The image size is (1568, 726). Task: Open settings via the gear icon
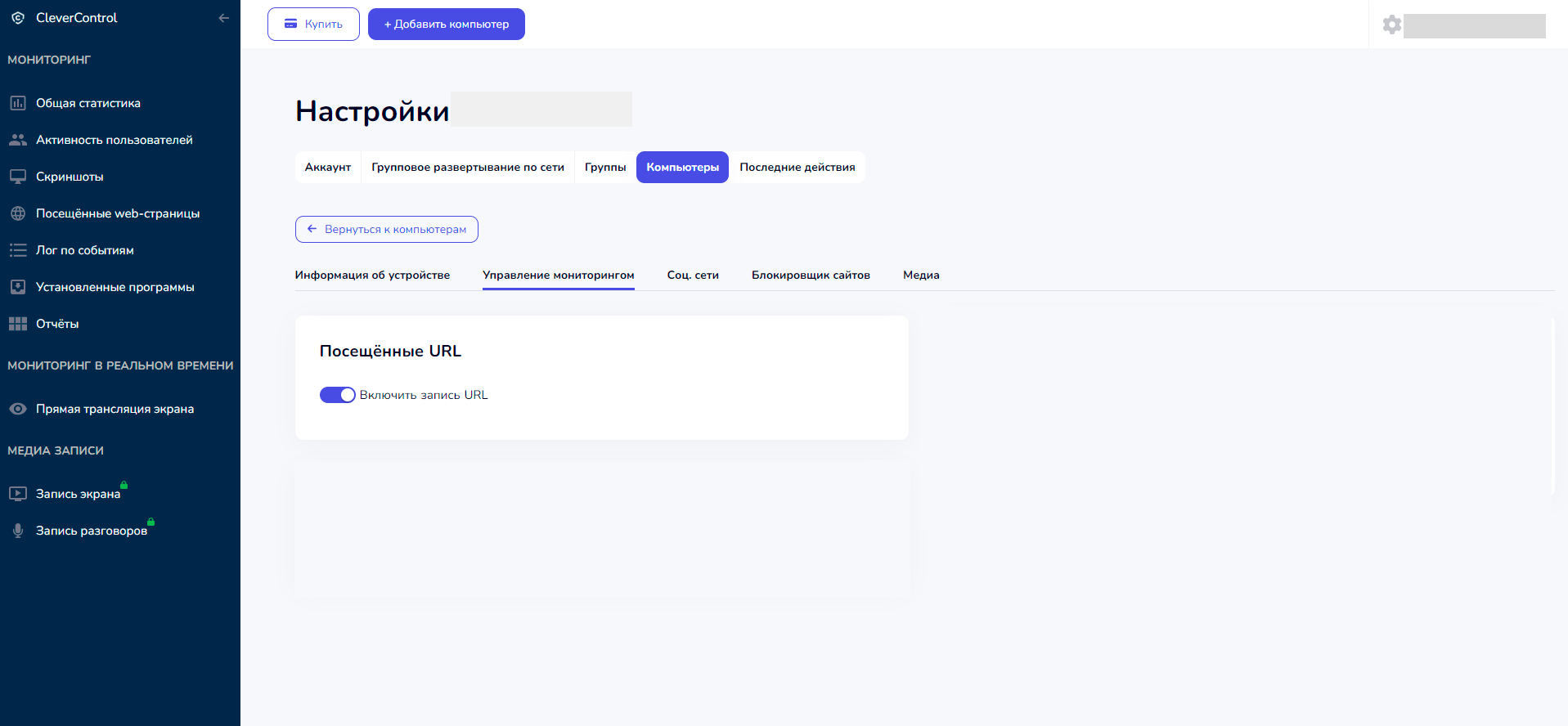coord(1392,25)
